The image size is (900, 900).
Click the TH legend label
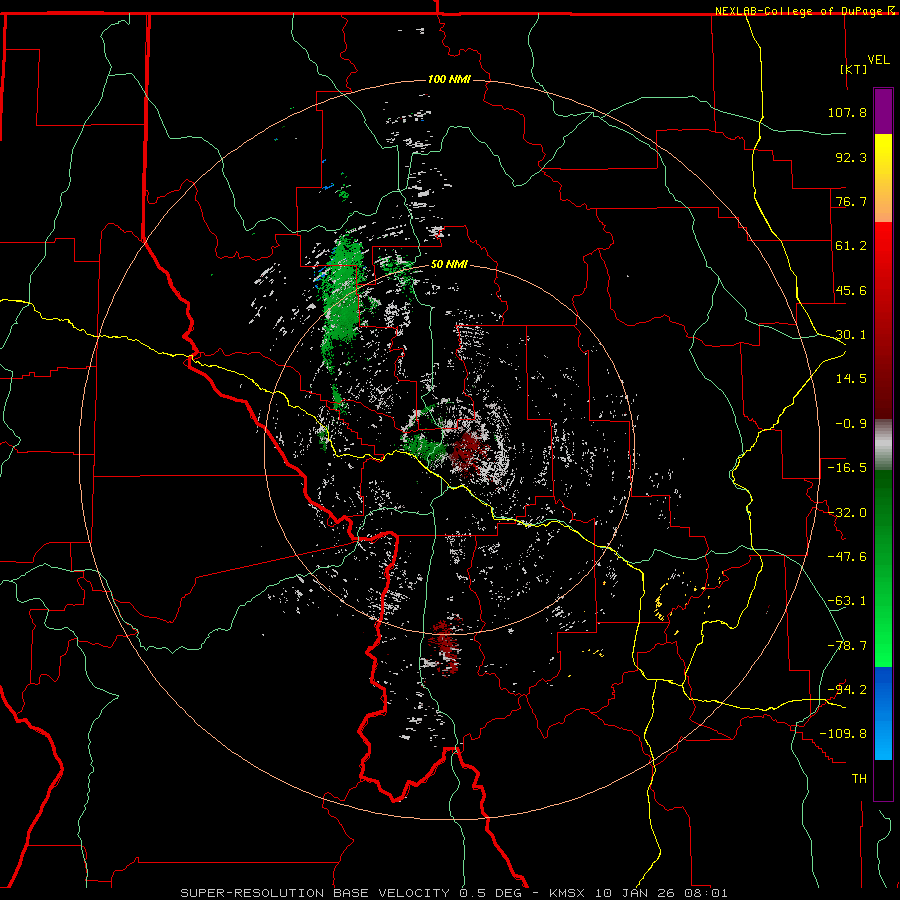click(x=859, y=779)
